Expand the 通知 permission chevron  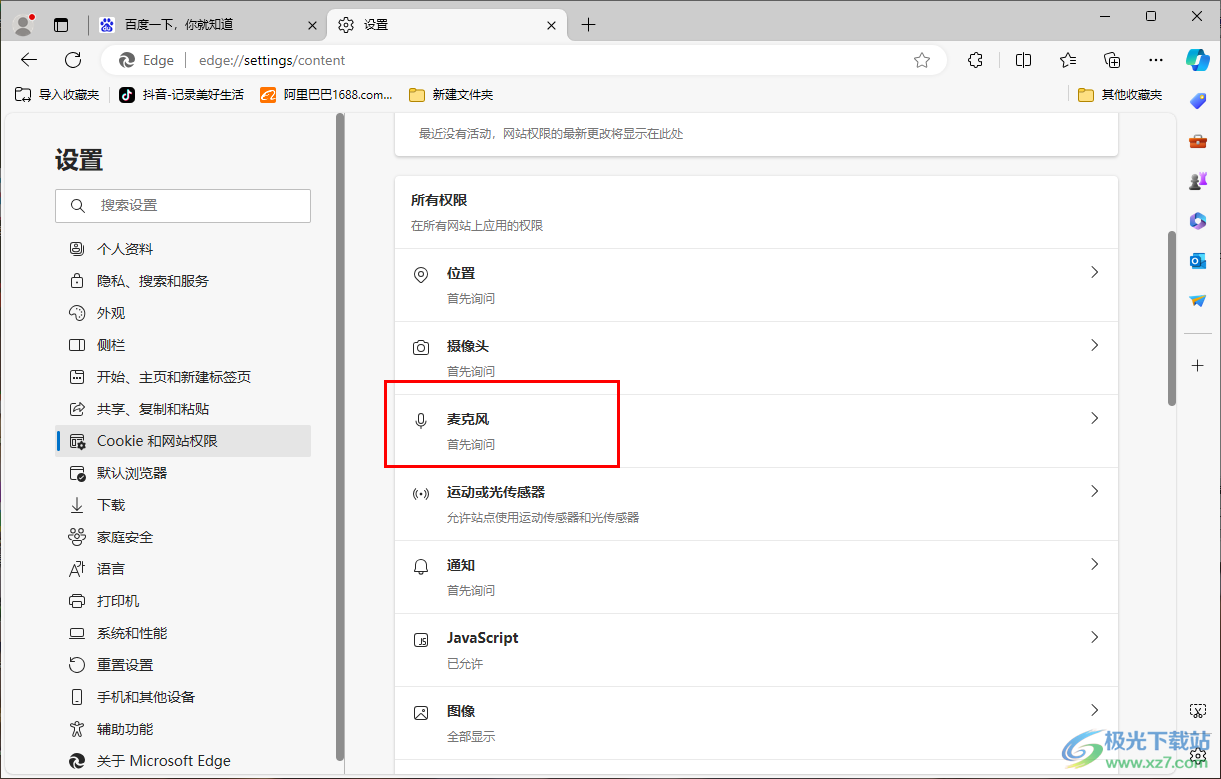coord(1094,564)
